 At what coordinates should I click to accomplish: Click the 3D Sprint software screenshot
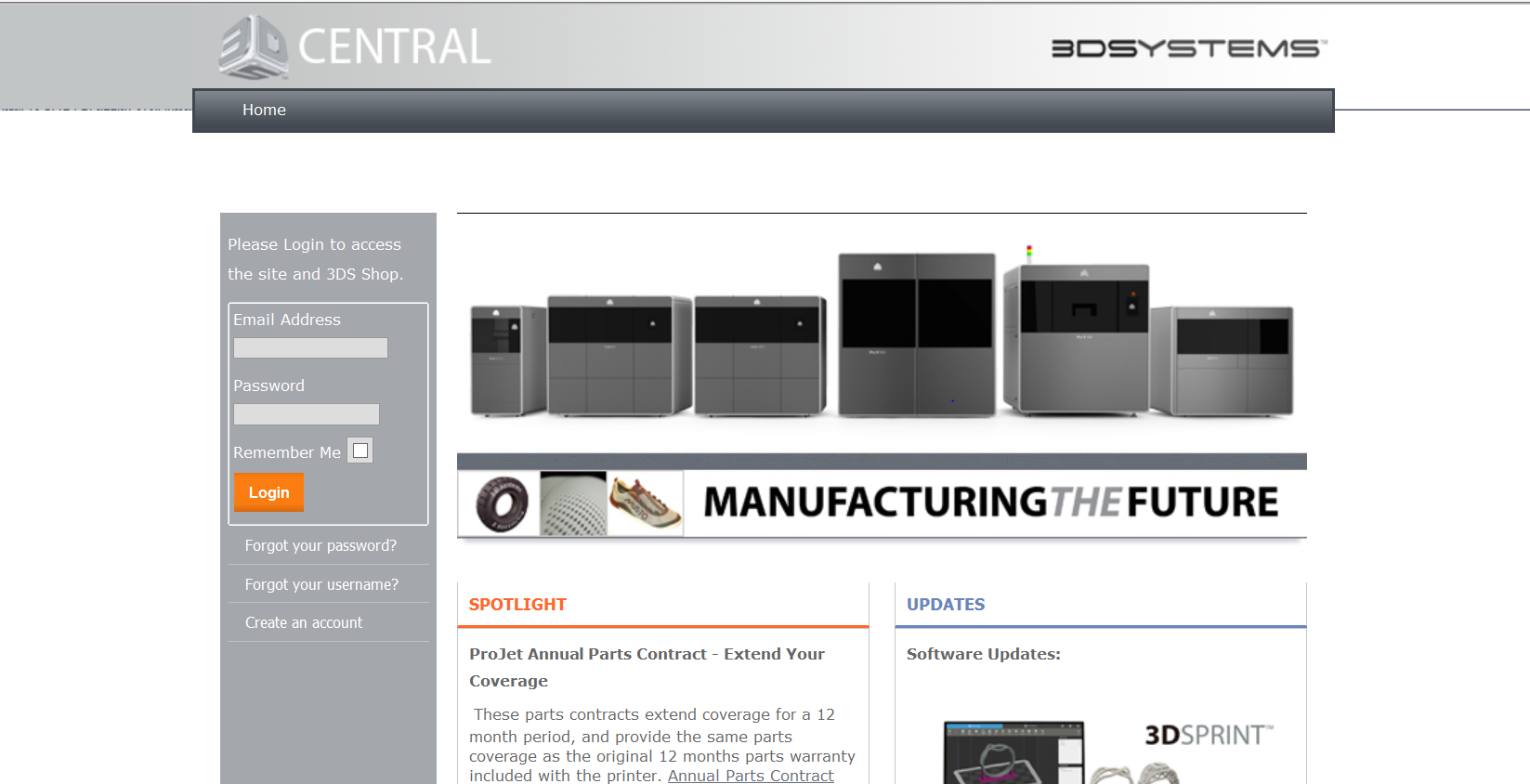[x=1013, y=752]
